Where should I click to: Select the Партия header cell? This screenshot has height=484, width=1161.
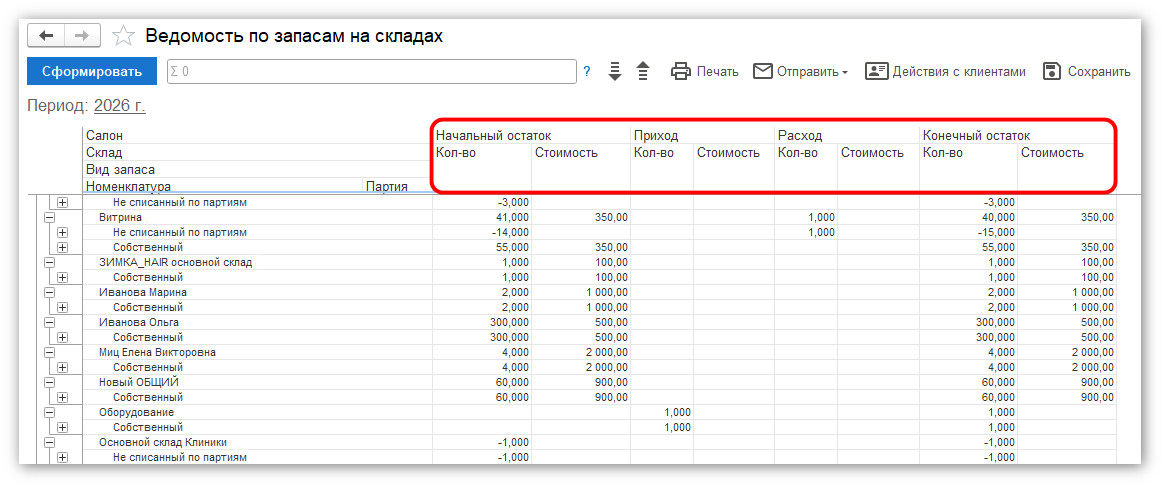click(397, 186)
